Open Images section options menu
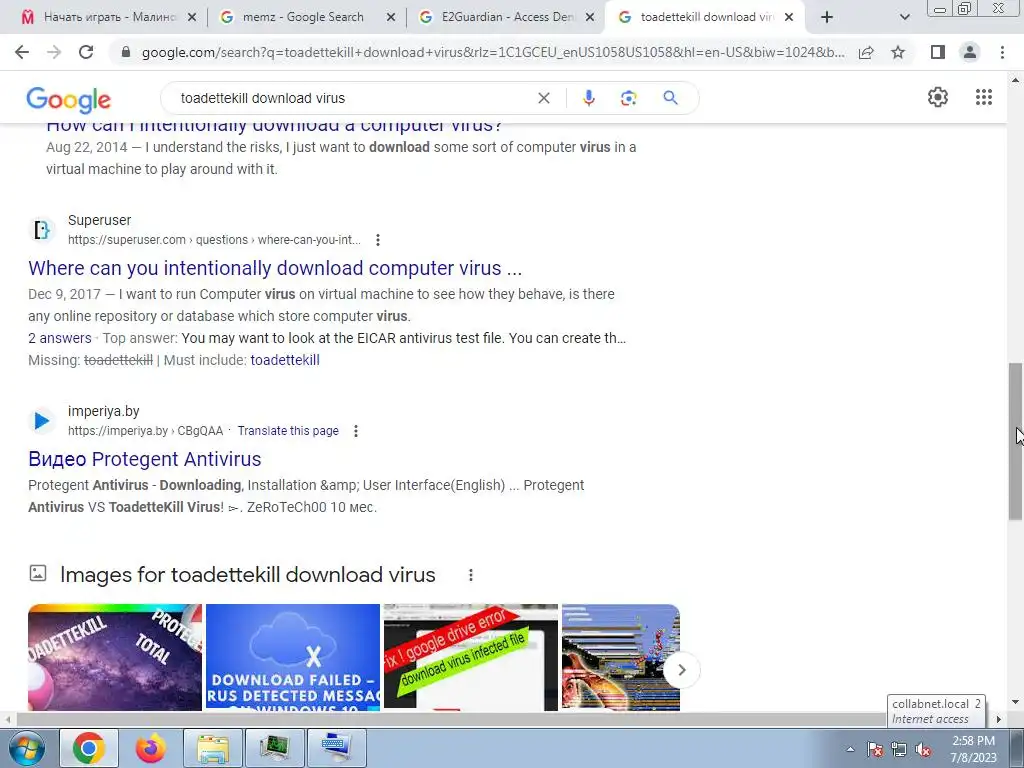 click(x=470, y=575)
